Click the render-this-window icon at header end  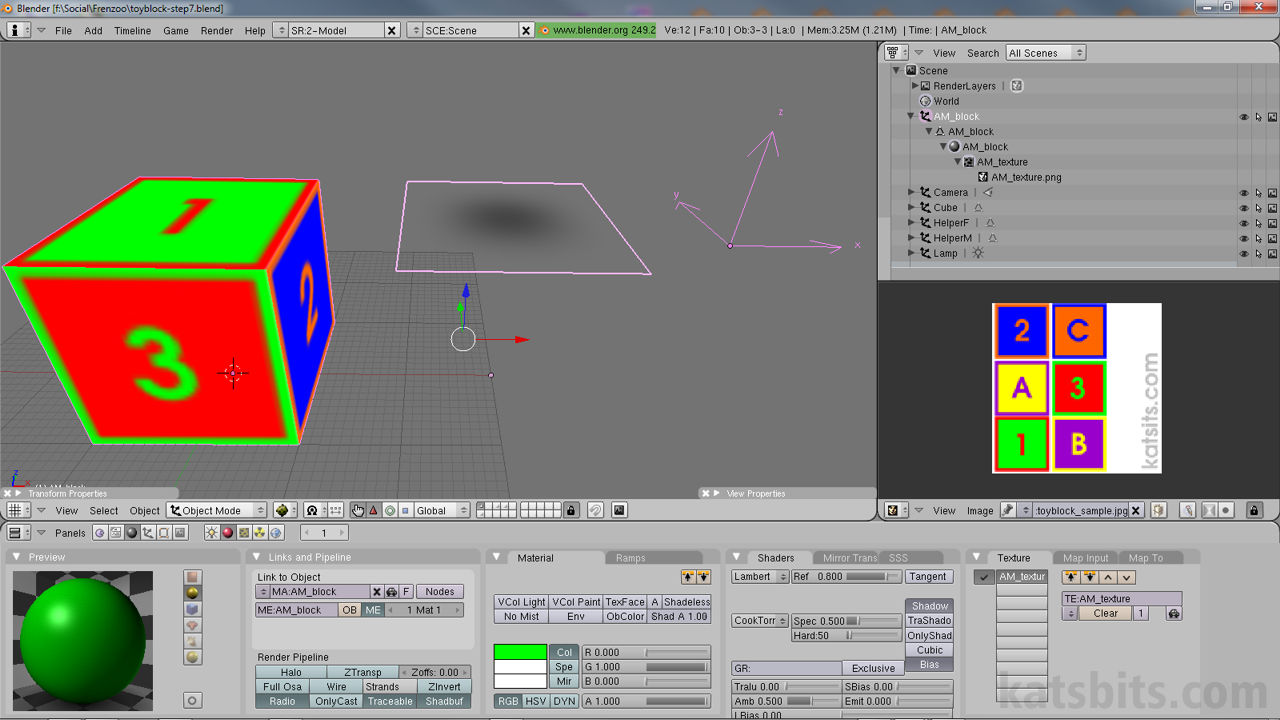tap(619, 510)
